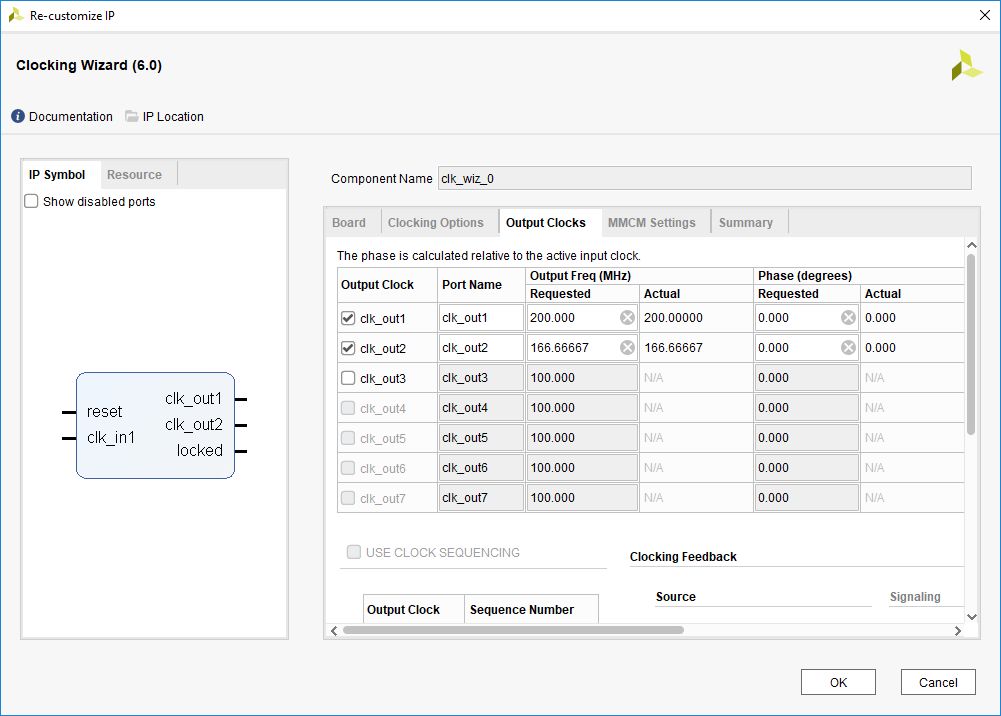Click the IP Location folder icon

pyautogui.click(x=132, y=116)
